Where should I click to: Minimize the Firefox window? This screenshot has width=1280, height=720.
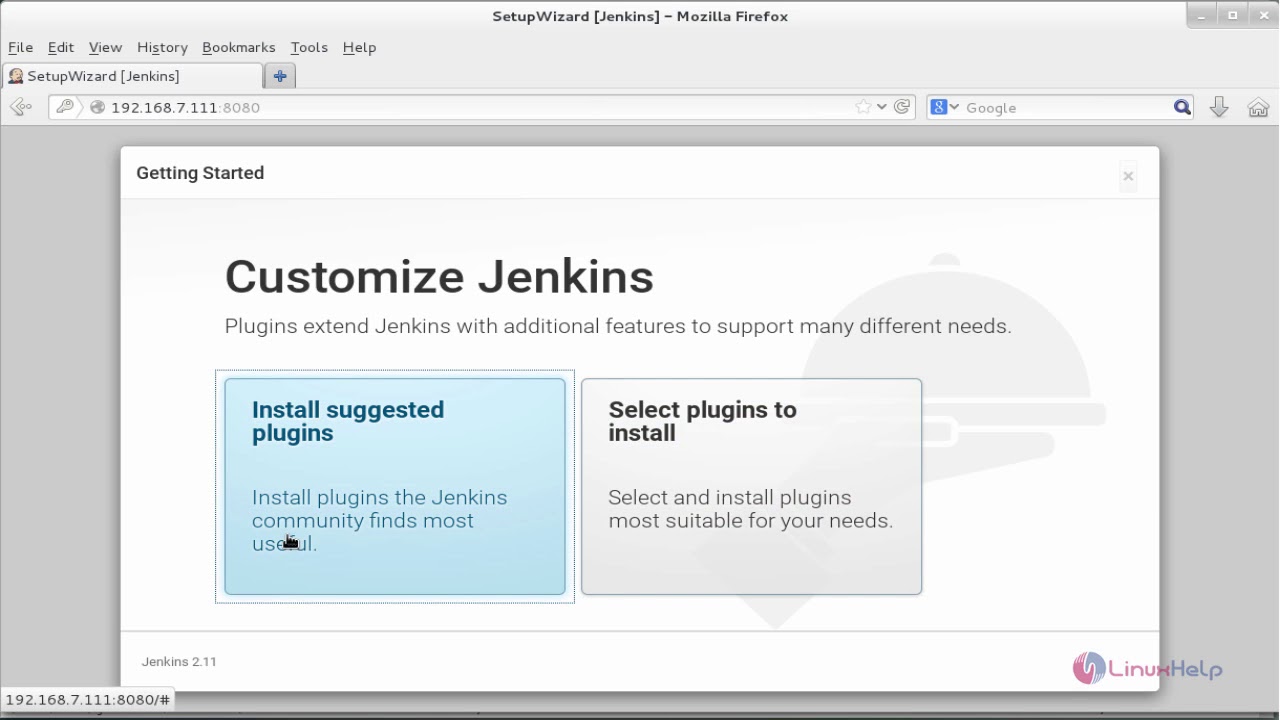click(x=1203, y=16)
